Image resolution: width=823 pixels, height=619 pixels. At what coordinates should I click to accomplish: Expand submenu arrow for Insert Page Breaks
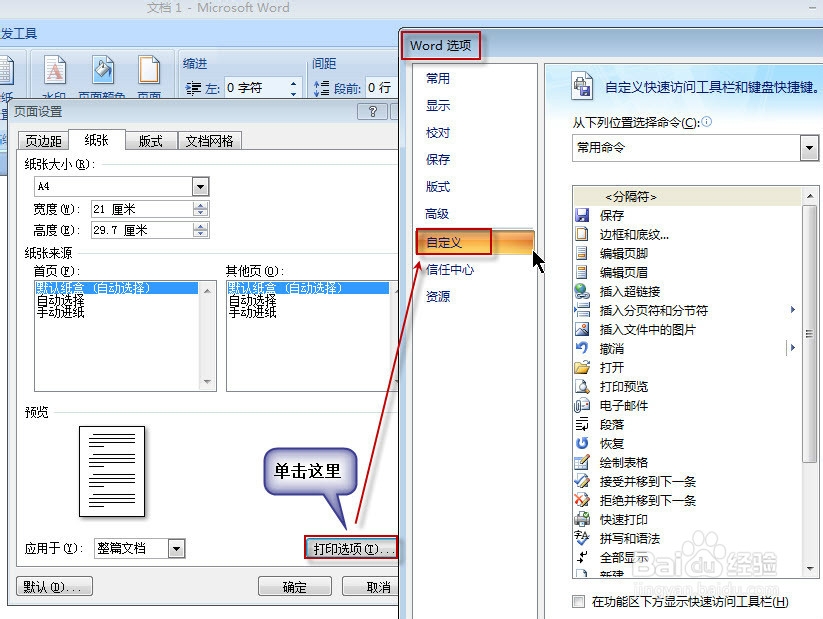793,310
